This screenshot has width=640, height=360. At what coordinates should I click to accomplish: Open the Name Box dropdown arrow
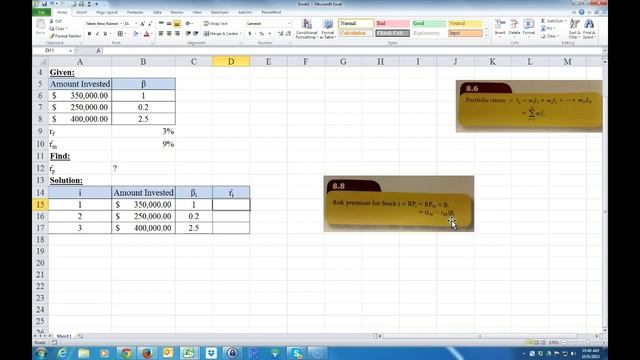(x=71, y=51)
